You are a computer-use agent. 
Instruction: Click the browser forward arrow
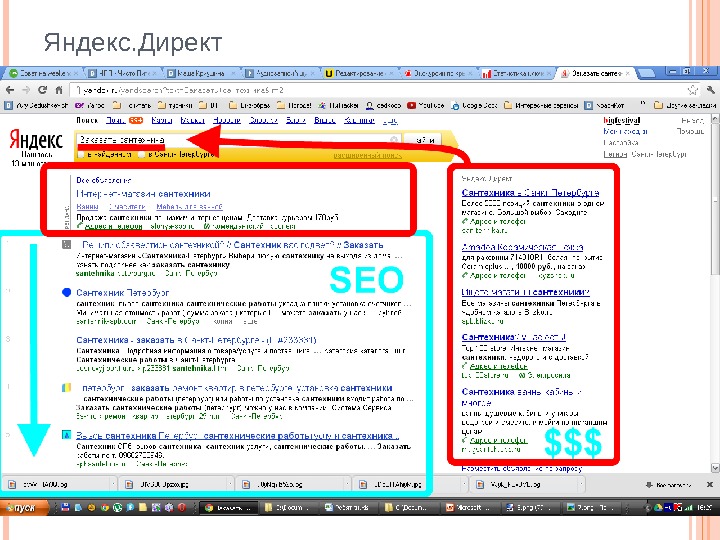26,90
